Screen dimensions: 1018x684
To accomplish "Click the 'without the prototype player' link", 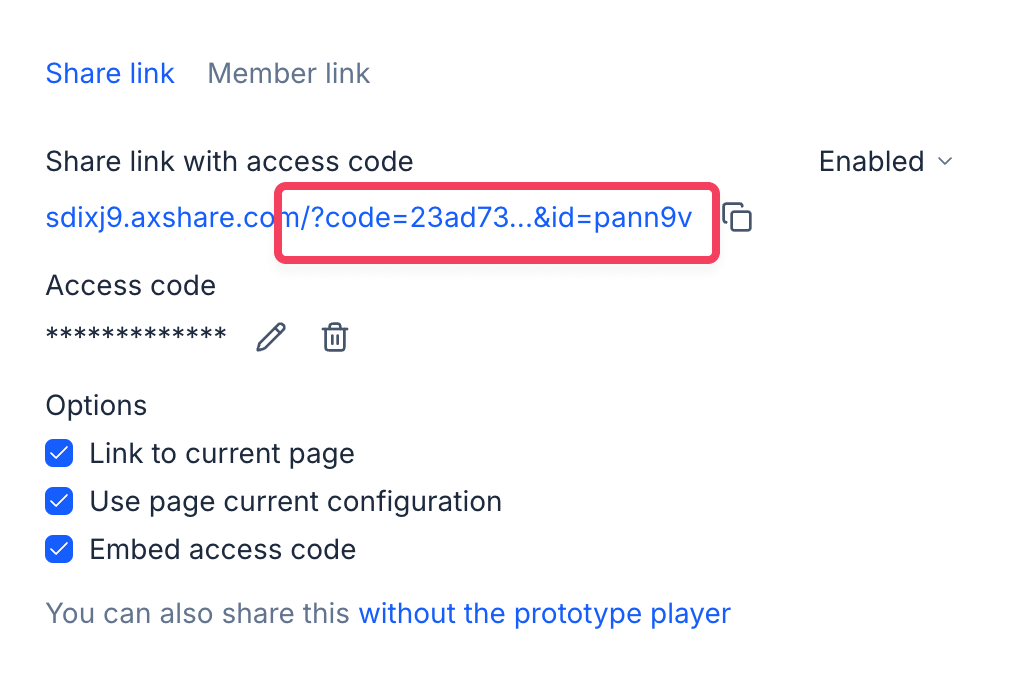I will [544, 613].
